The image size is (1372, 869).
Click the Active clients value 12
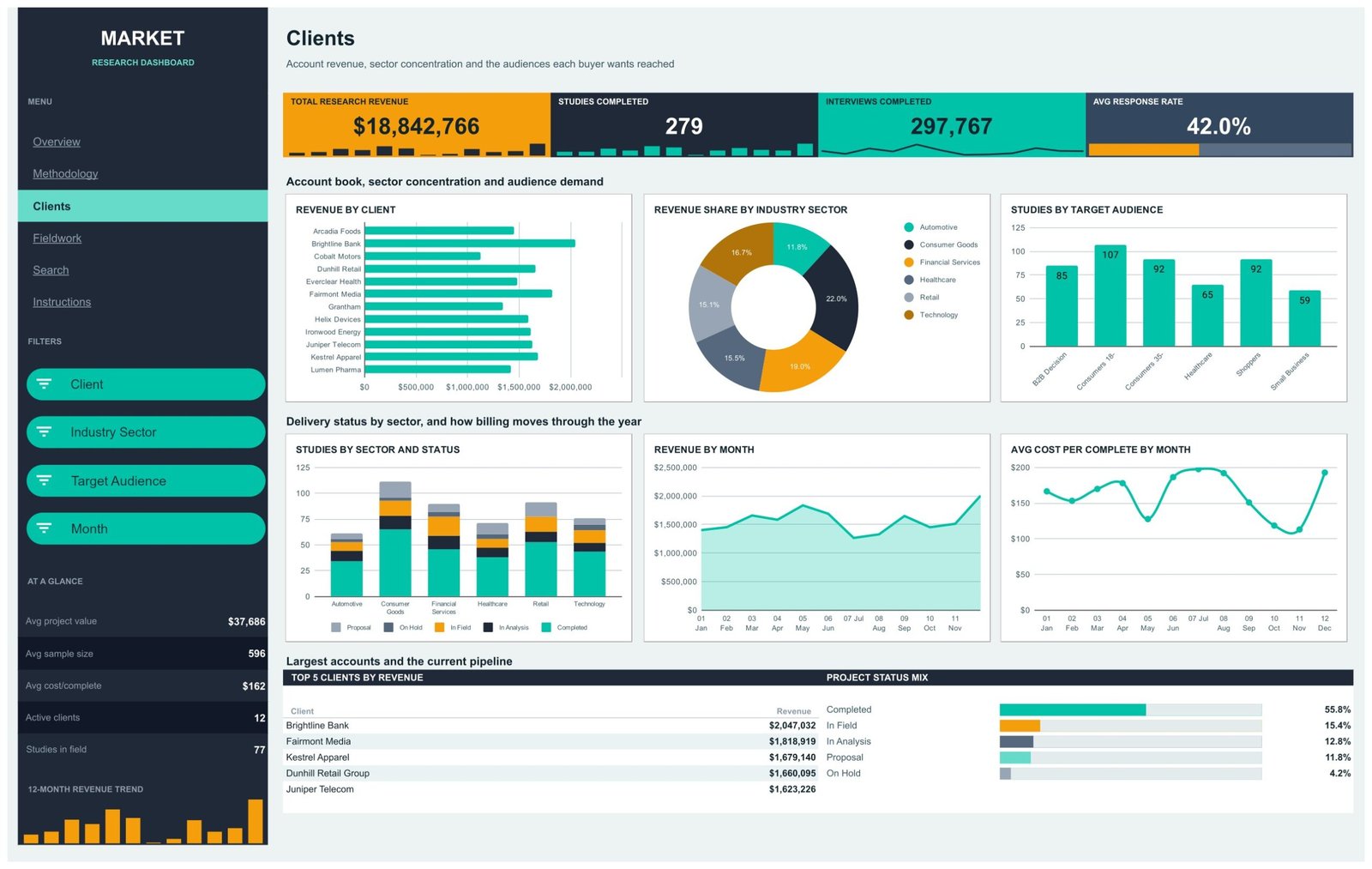coord(260,717)
